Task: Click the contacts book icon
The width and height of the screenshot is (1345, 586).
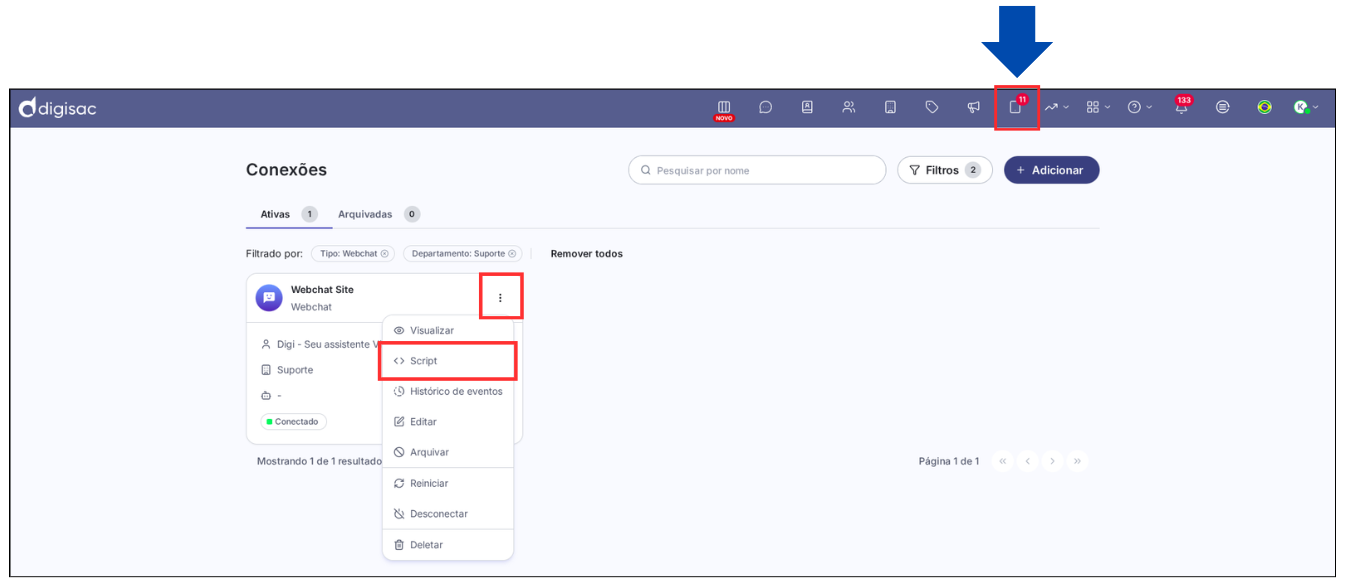Action: [807, 107]
